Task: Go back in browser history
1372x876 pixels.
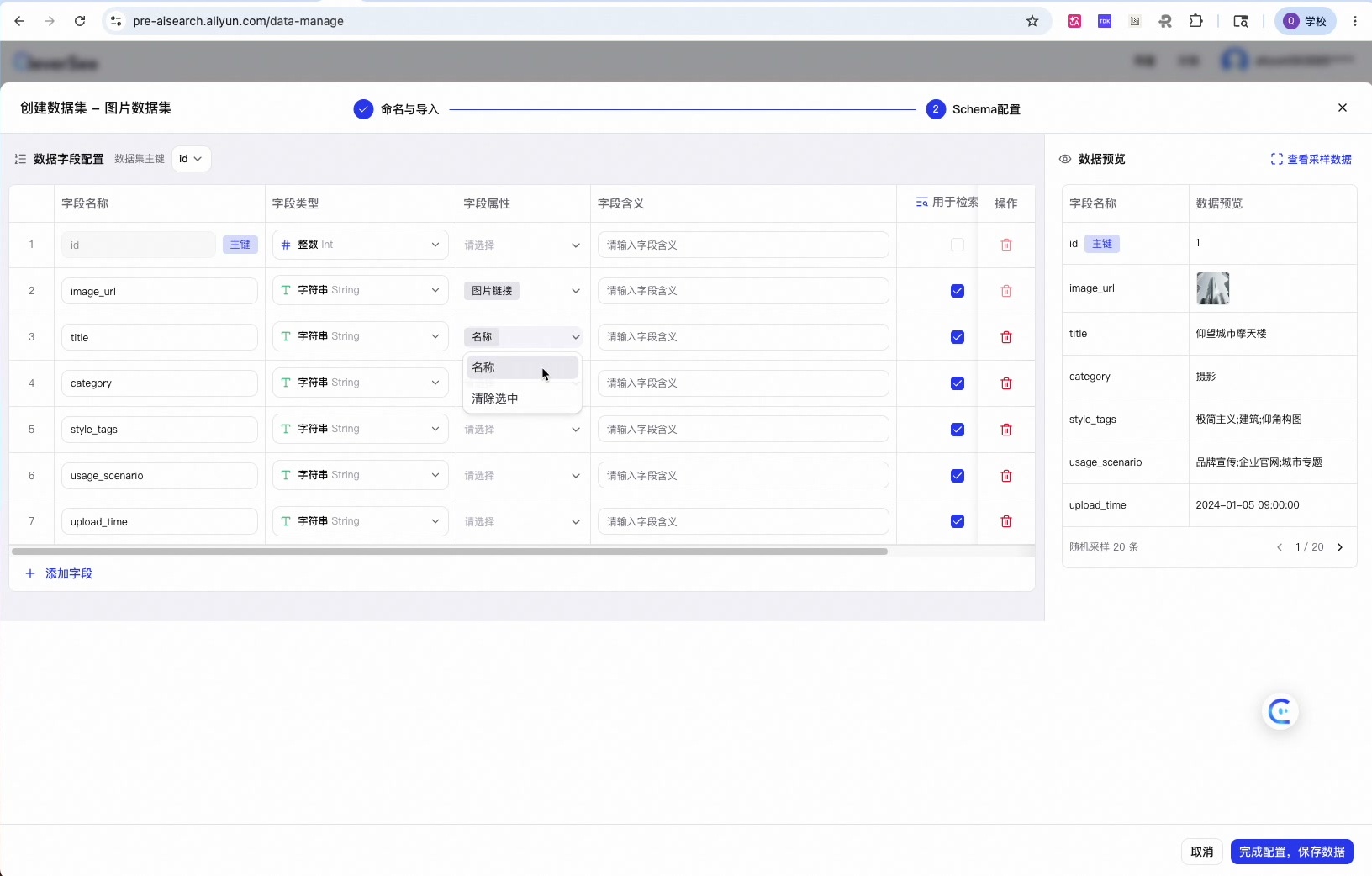Action: (x=19, y=21)
